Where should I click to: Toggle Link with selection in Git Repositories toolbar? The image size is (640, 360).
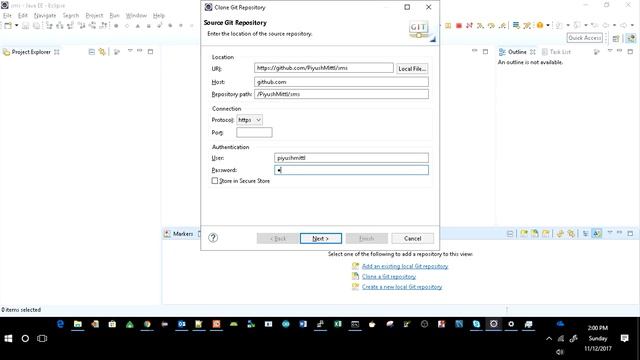(571, 233)
